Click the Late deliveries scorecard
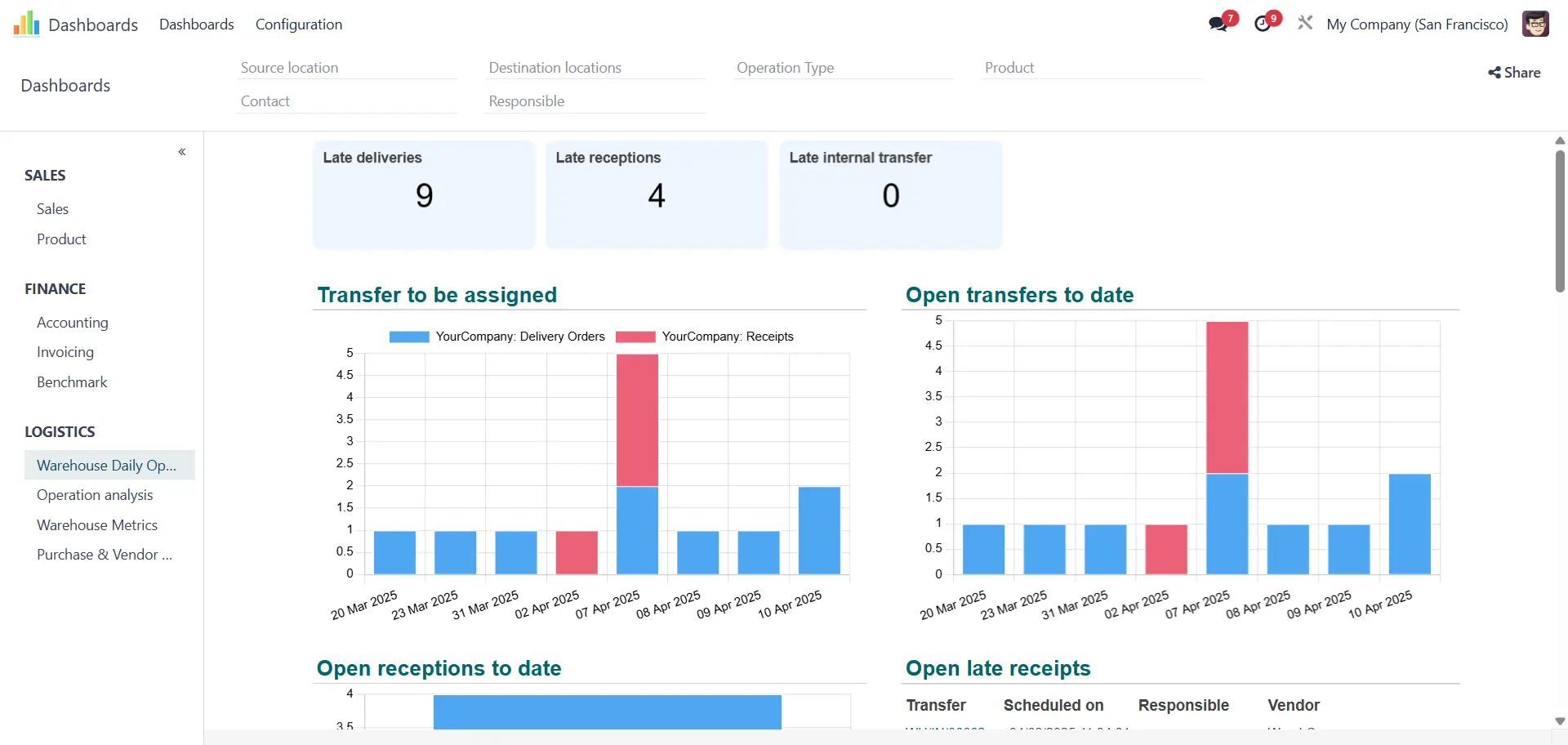The height and width of the screenshot is (745, 1568). 424,194
